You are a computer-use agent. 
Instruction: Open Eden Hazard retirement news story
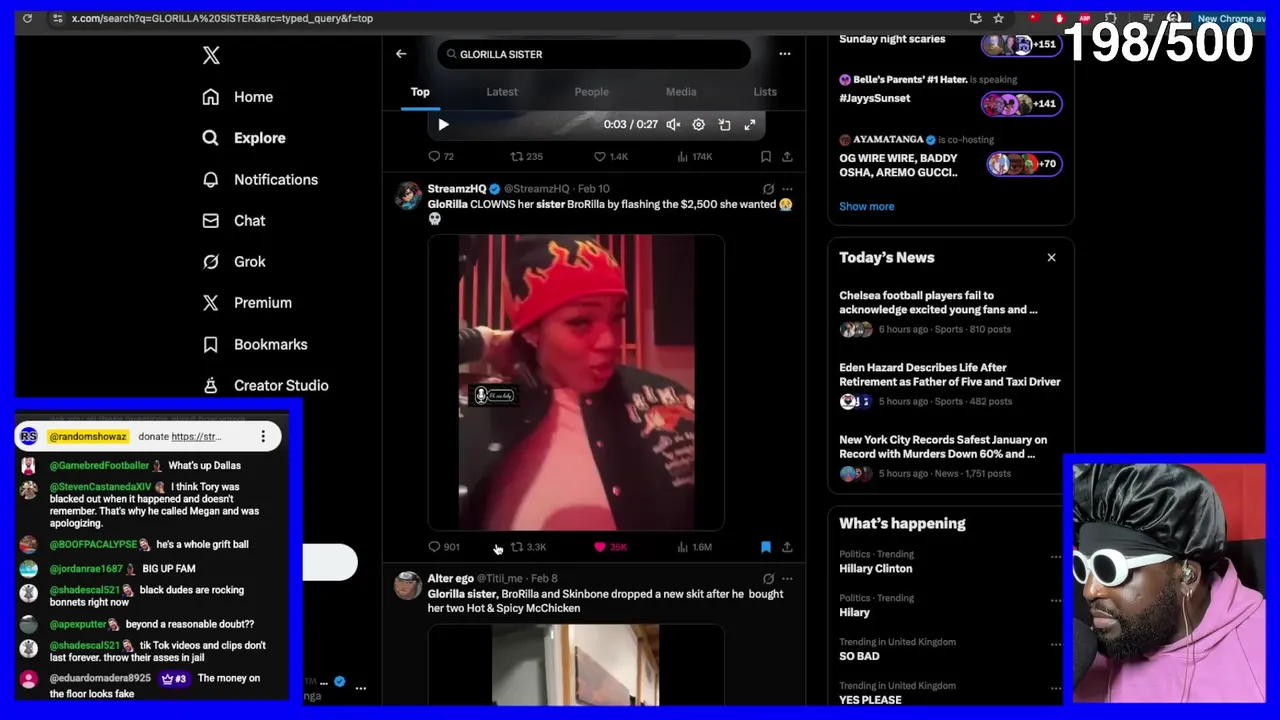[950, 384]
